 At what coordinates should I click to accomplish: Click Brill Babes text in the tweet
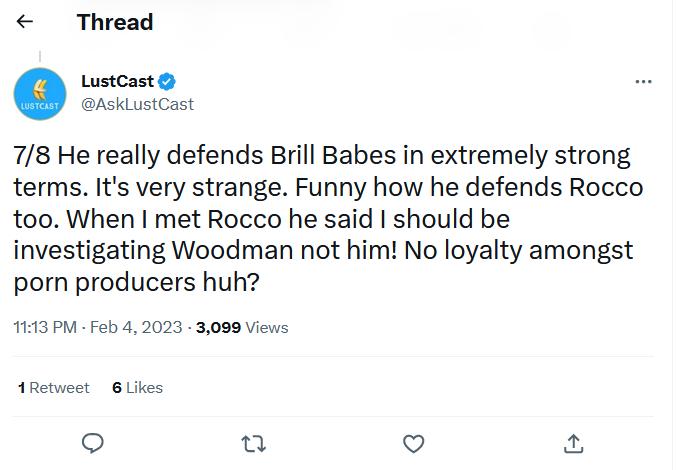coord(333,155)
